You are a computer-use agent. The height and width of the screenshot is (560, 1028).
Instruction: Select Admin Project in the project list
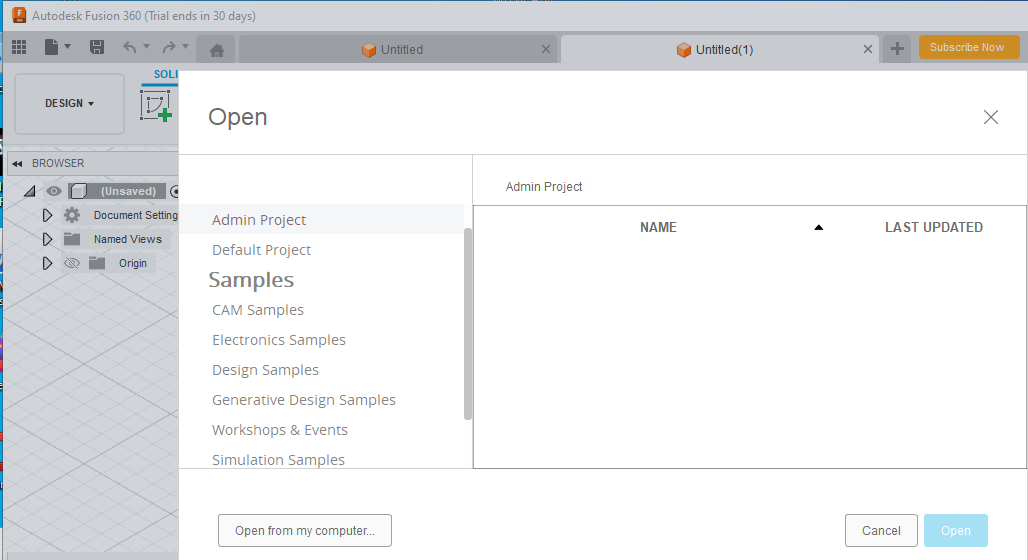pyautogui.click(x=321, y=220)
